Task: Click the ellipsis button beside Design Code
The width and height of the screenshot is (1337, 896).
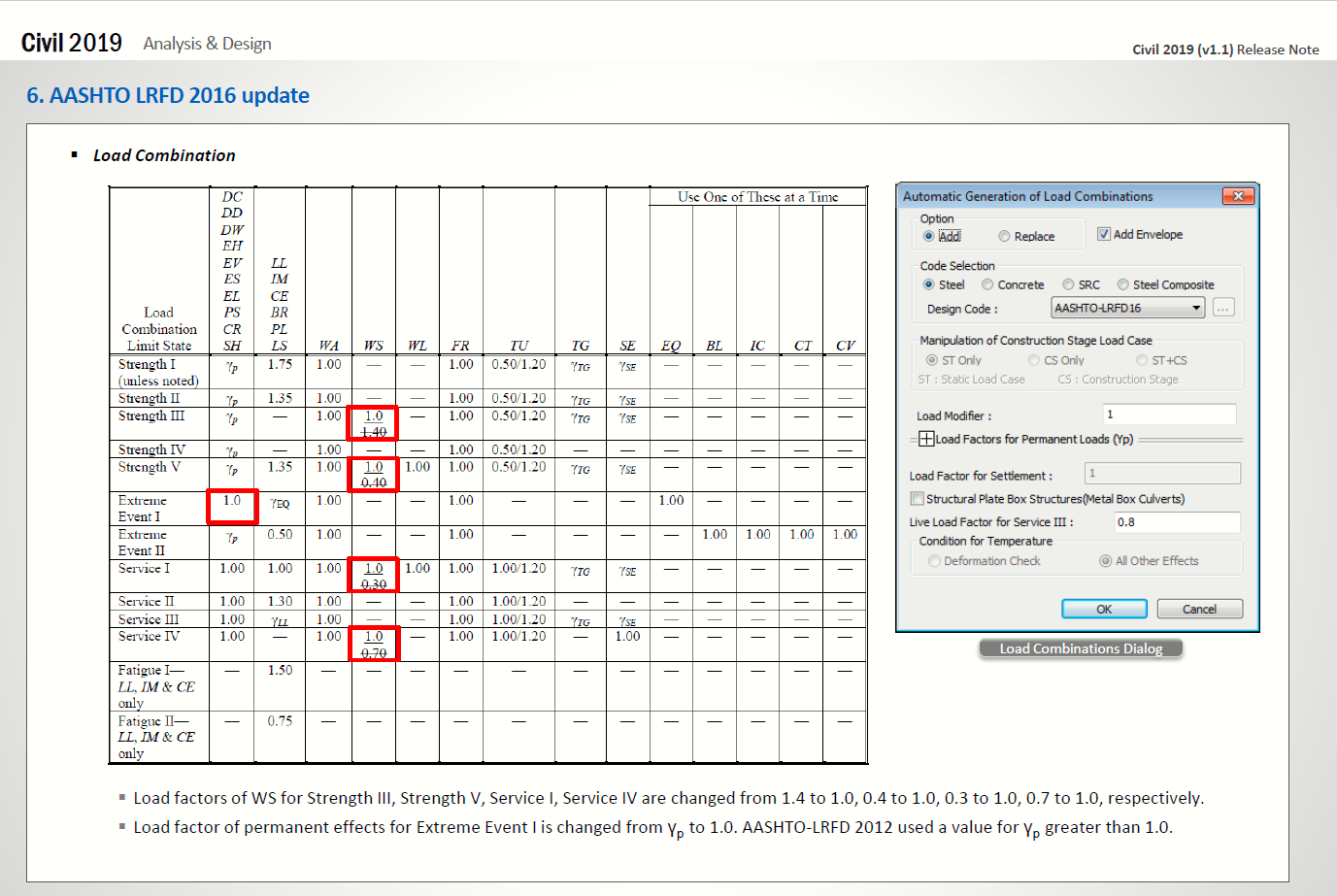Action: pyautogui.click(x=1223, y=308)
